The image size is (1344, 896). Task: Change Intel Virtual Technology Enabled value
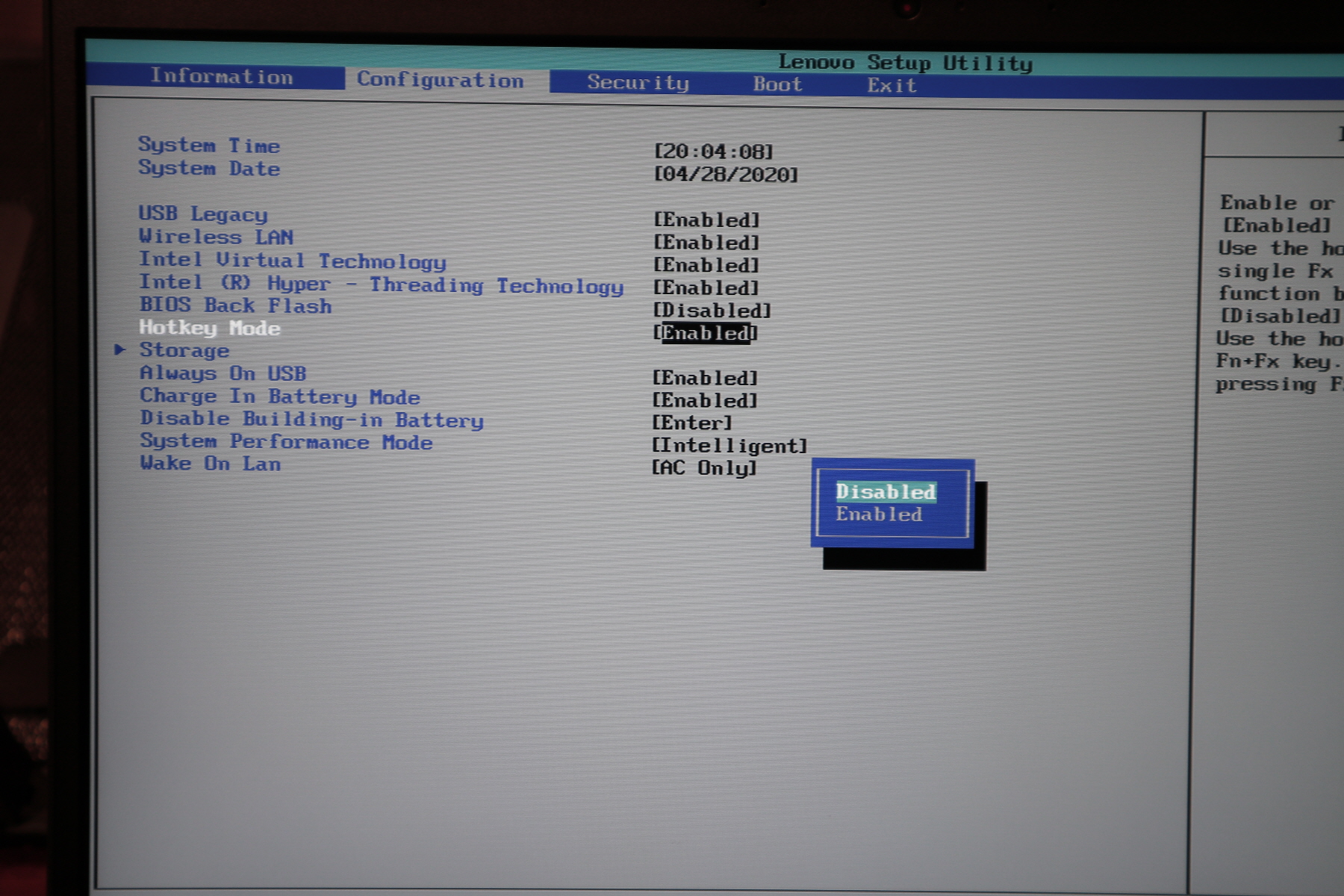click(706, 265)
